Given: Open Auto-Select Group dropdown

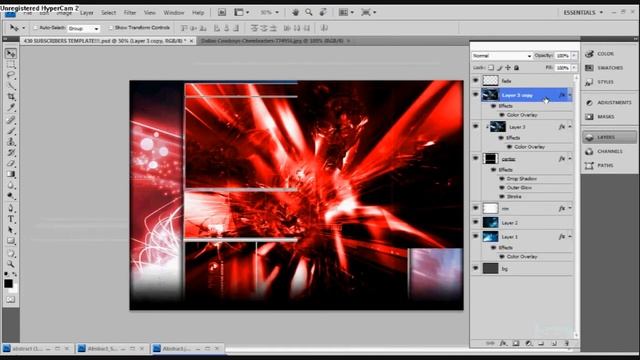Looking at the screenshot, I should [x=84, y=28].
